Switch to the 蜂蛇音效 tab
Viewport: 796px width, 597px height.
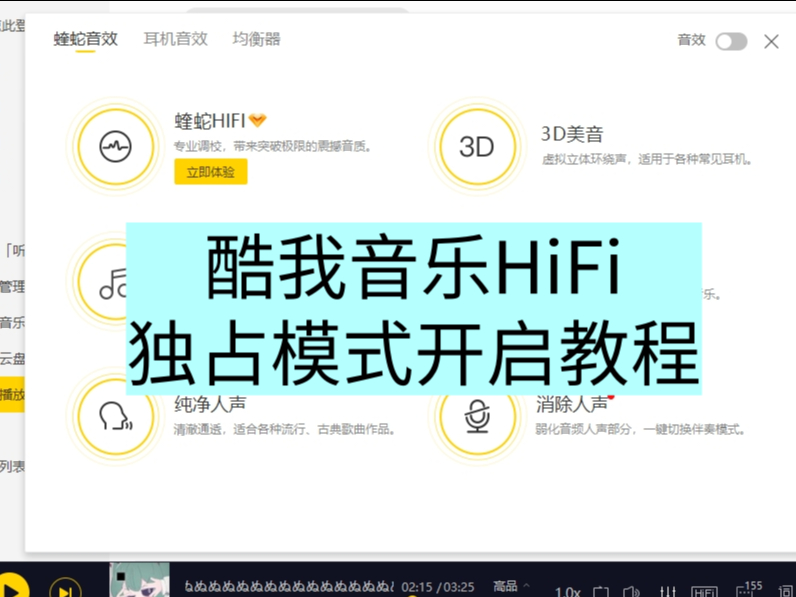click(x=85, y=39)
